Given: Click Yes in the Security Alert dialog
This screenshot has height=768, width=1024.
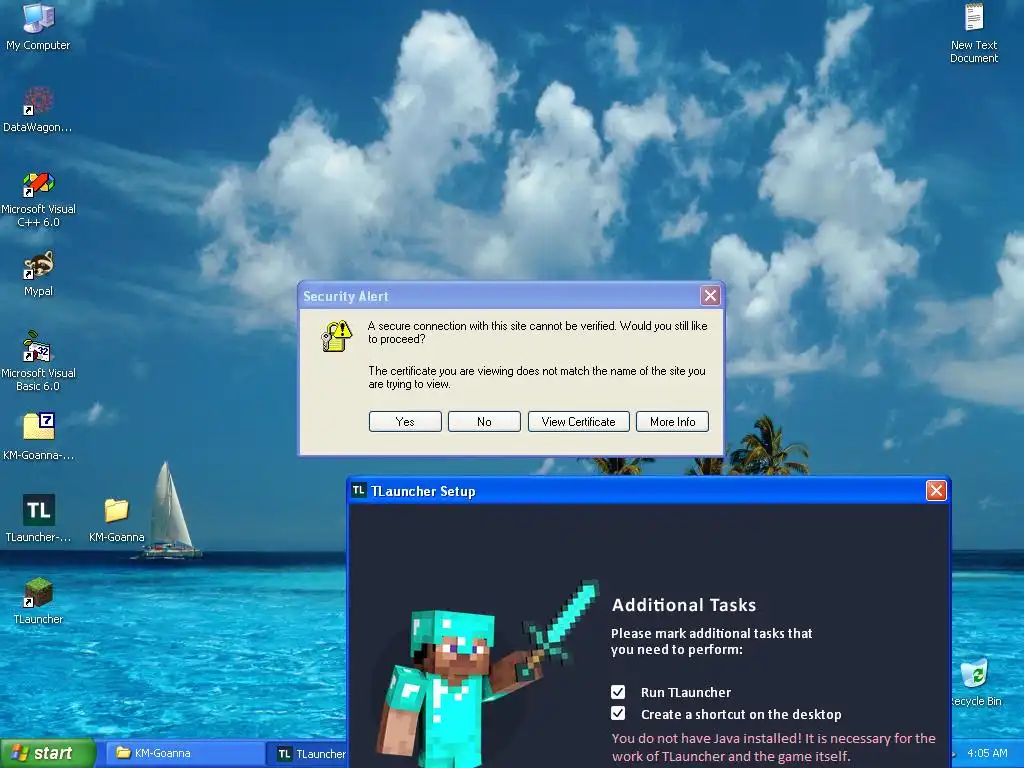Looking at the screenshot, I should [405, 422].
